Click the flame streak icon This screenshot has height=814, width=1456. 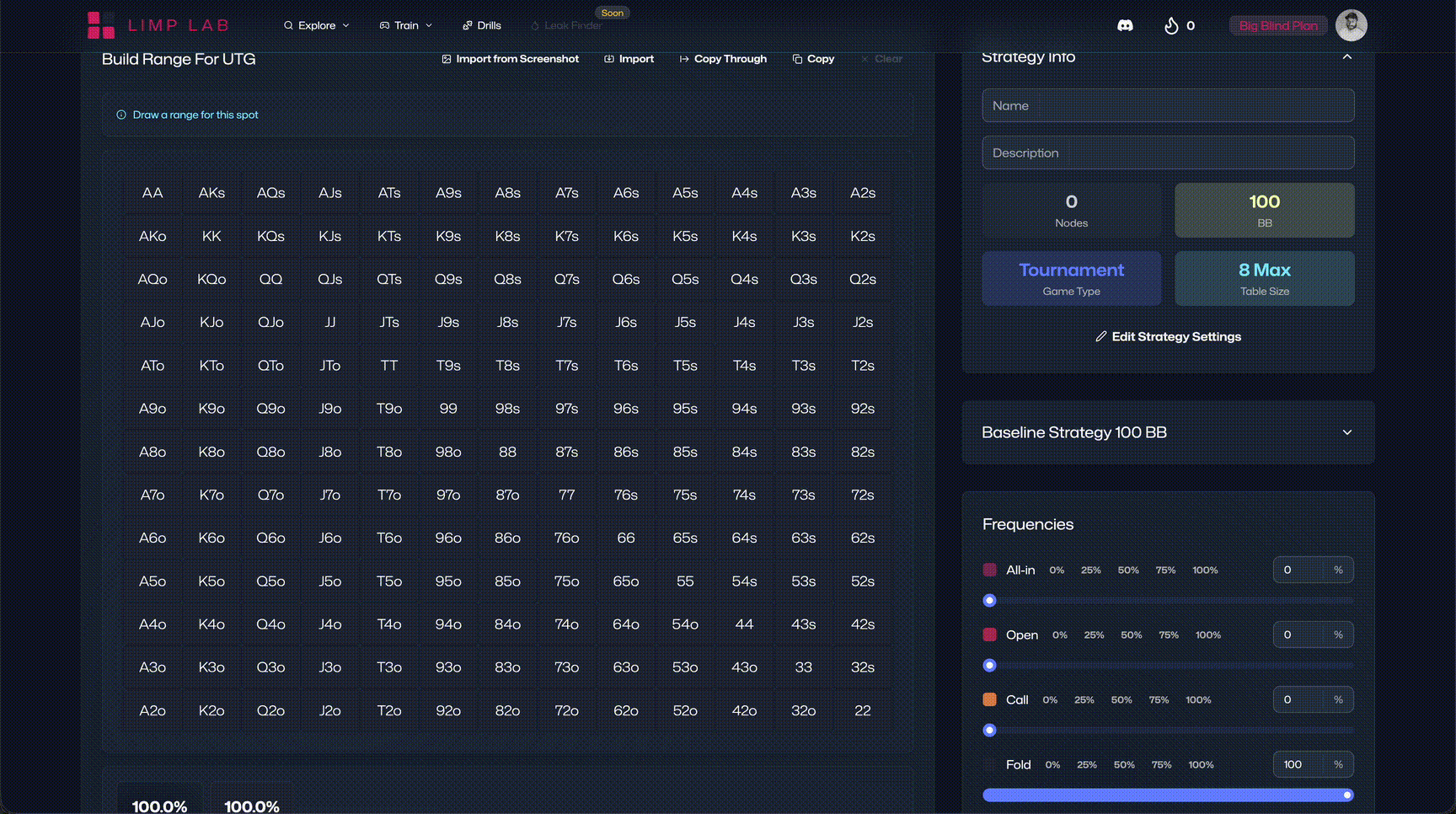[1171, 25]
